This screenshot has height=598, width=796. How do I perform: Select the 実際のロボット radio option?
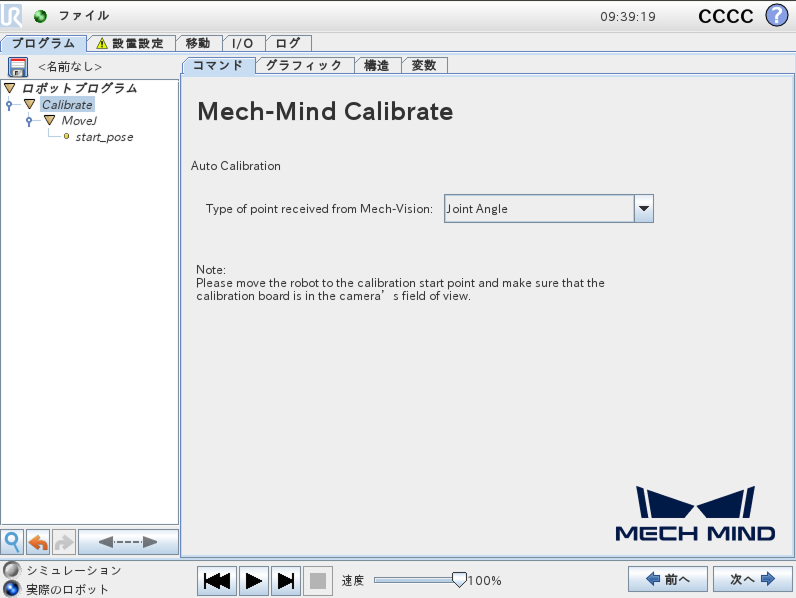[11, 589]
